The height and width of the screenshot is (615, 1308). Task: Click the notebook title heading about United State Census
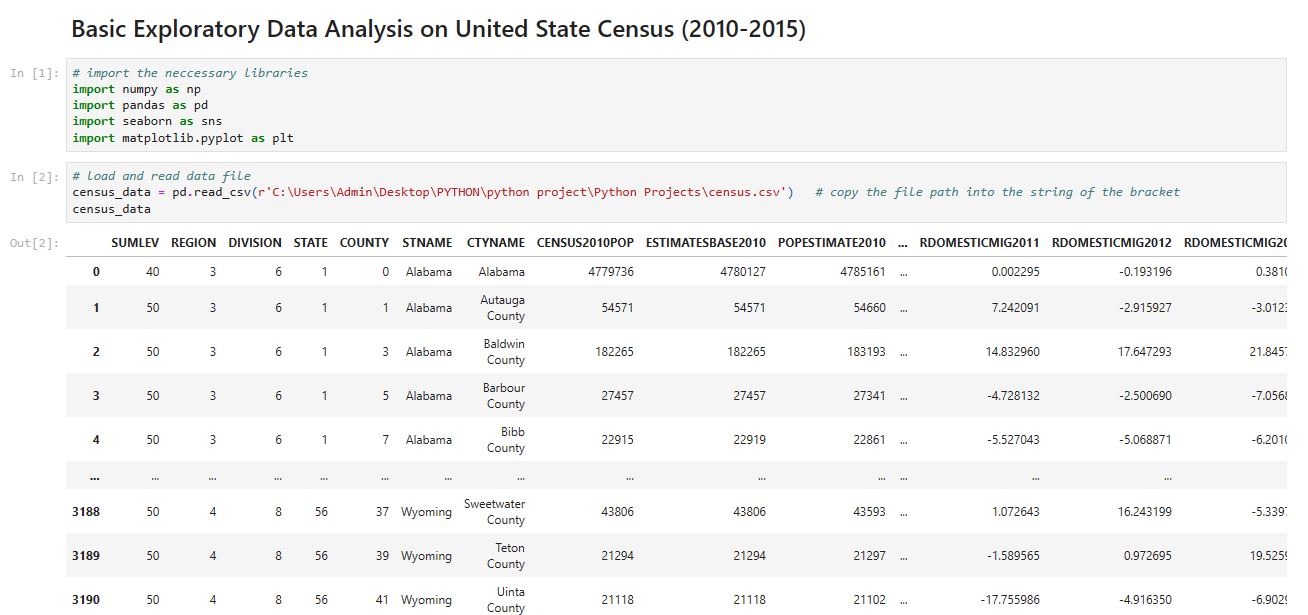pos(438,29)
